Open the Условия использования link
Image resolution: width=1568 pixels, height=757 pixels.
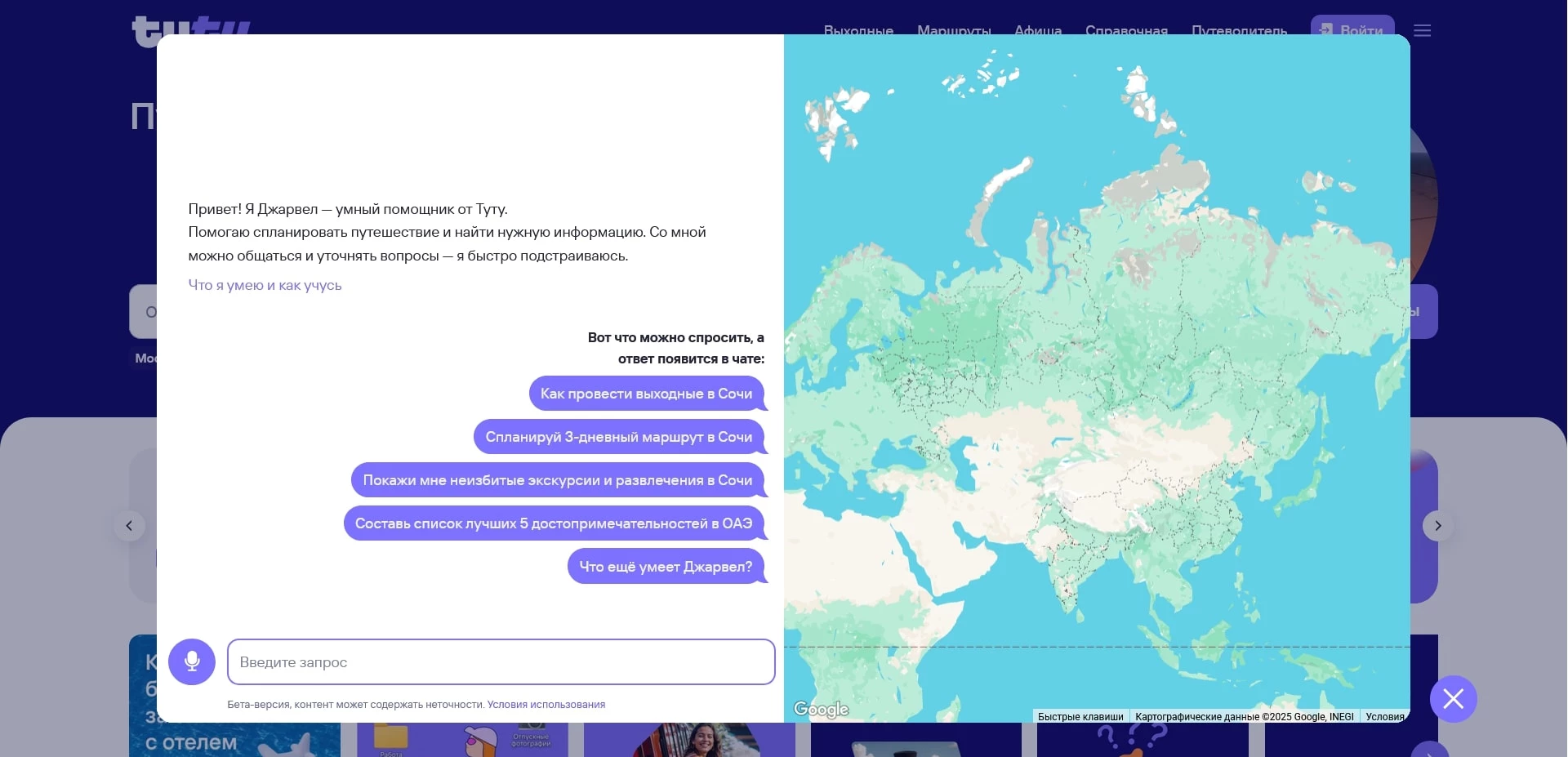[546, 705]
